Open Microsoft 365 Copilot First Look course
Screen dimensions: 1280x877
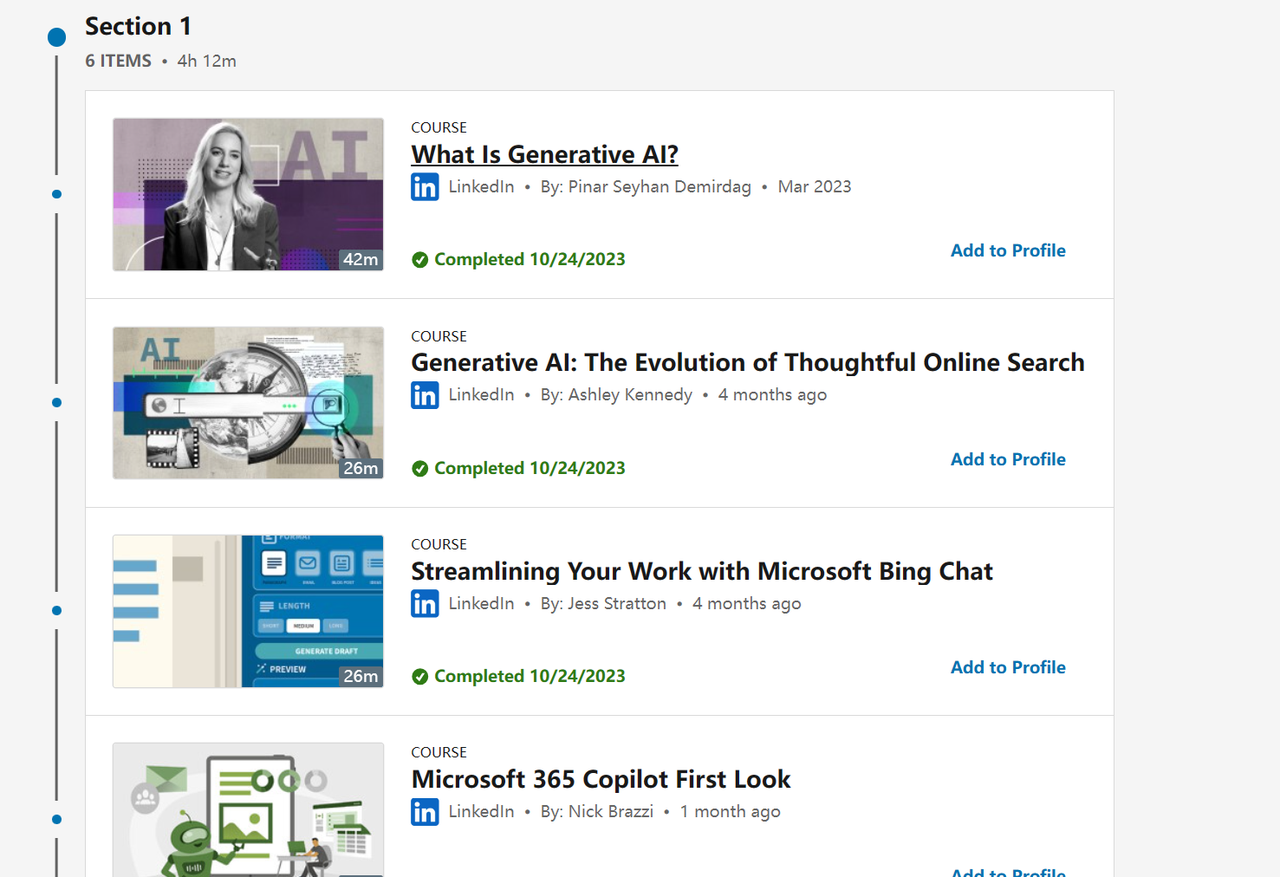(601, 779)
